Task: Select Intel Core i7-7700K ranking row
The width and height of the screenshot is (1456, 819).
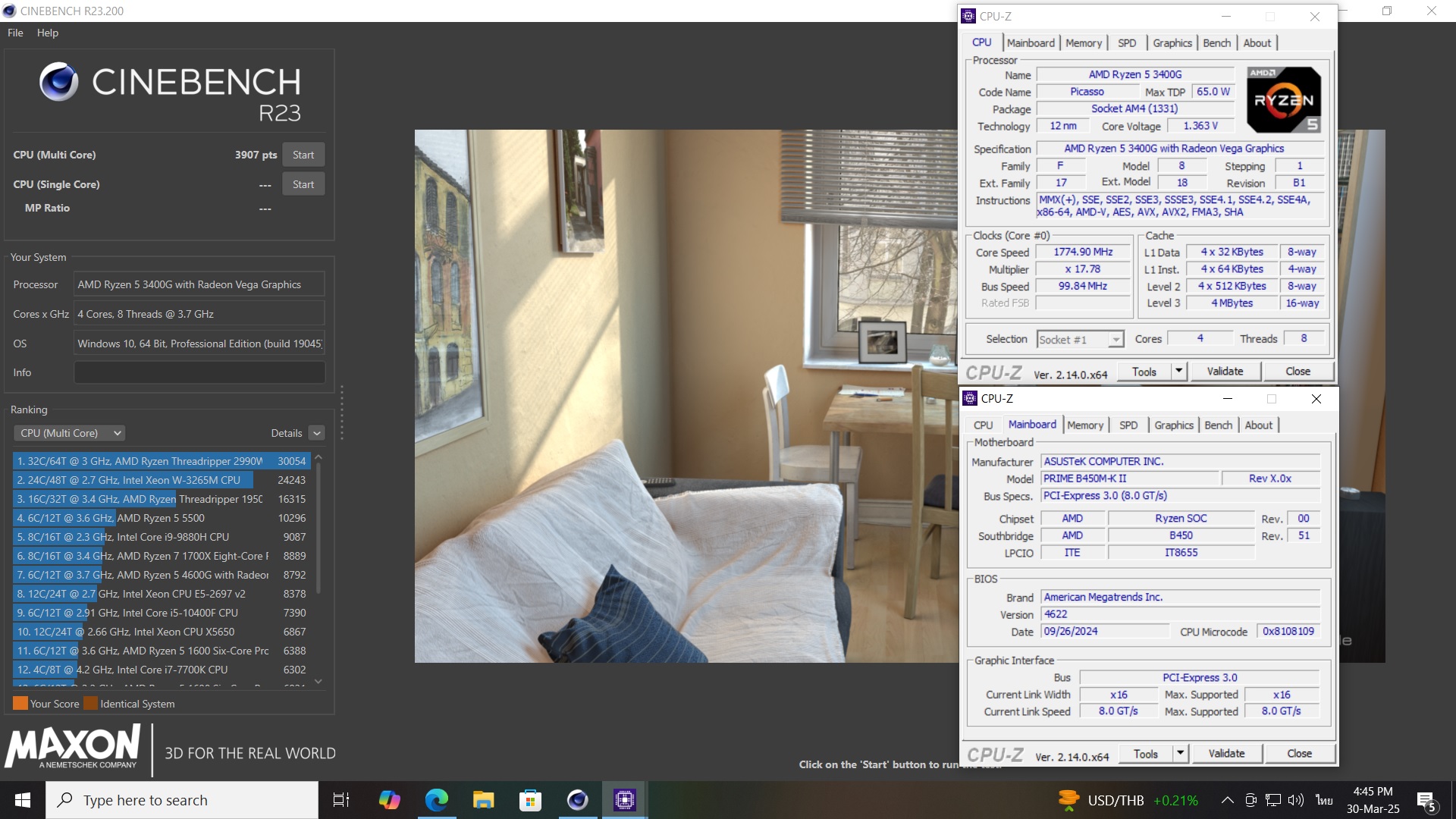Action: (162, 670)
